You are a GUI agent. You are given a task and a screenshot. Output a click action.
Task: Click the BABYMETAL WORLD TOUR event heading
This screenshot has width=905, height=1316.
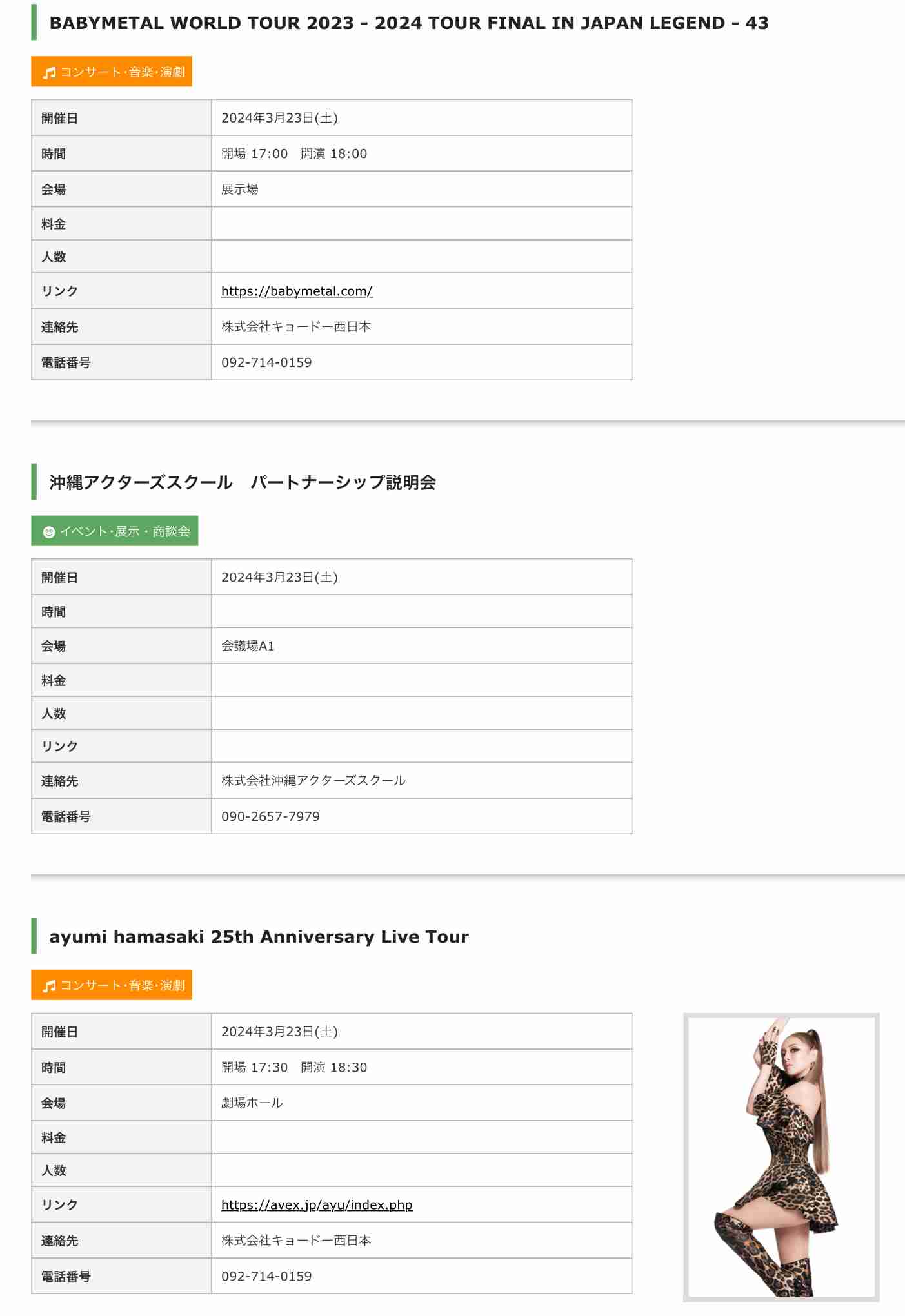409,23
